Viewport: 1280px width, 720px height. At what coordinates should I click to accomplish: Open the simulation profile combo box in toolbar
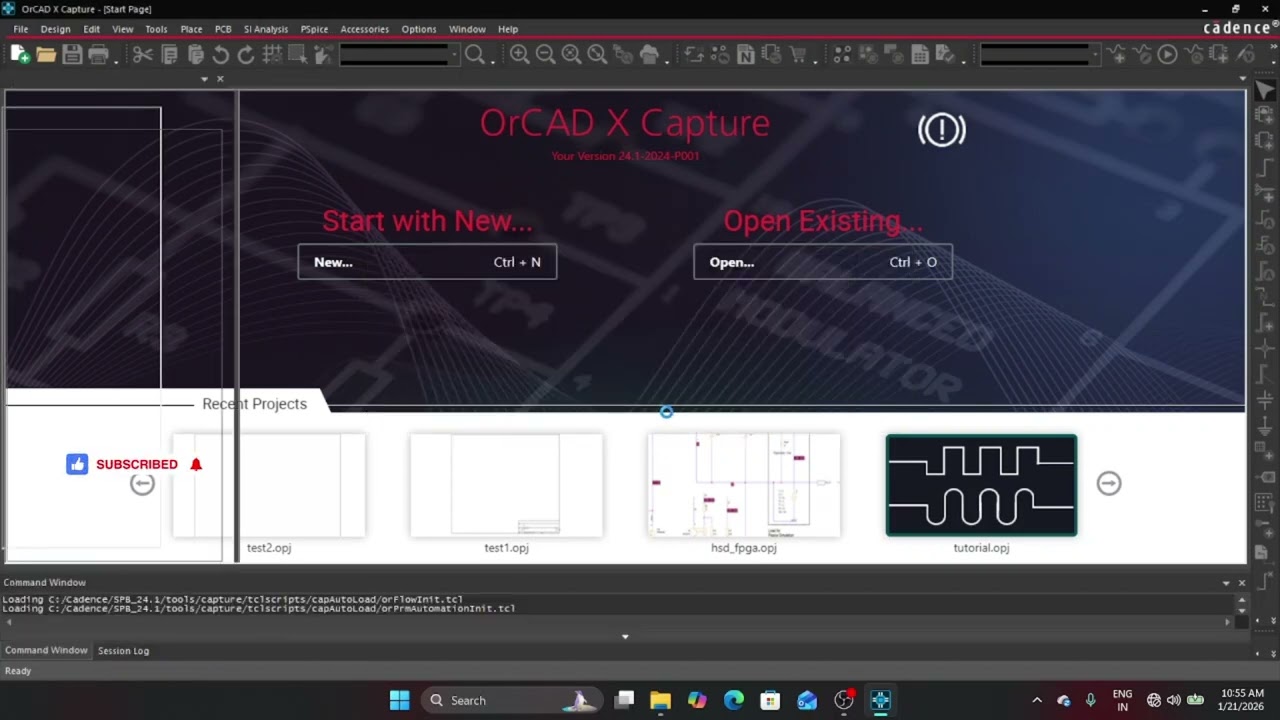click(x=1040, y=55)
